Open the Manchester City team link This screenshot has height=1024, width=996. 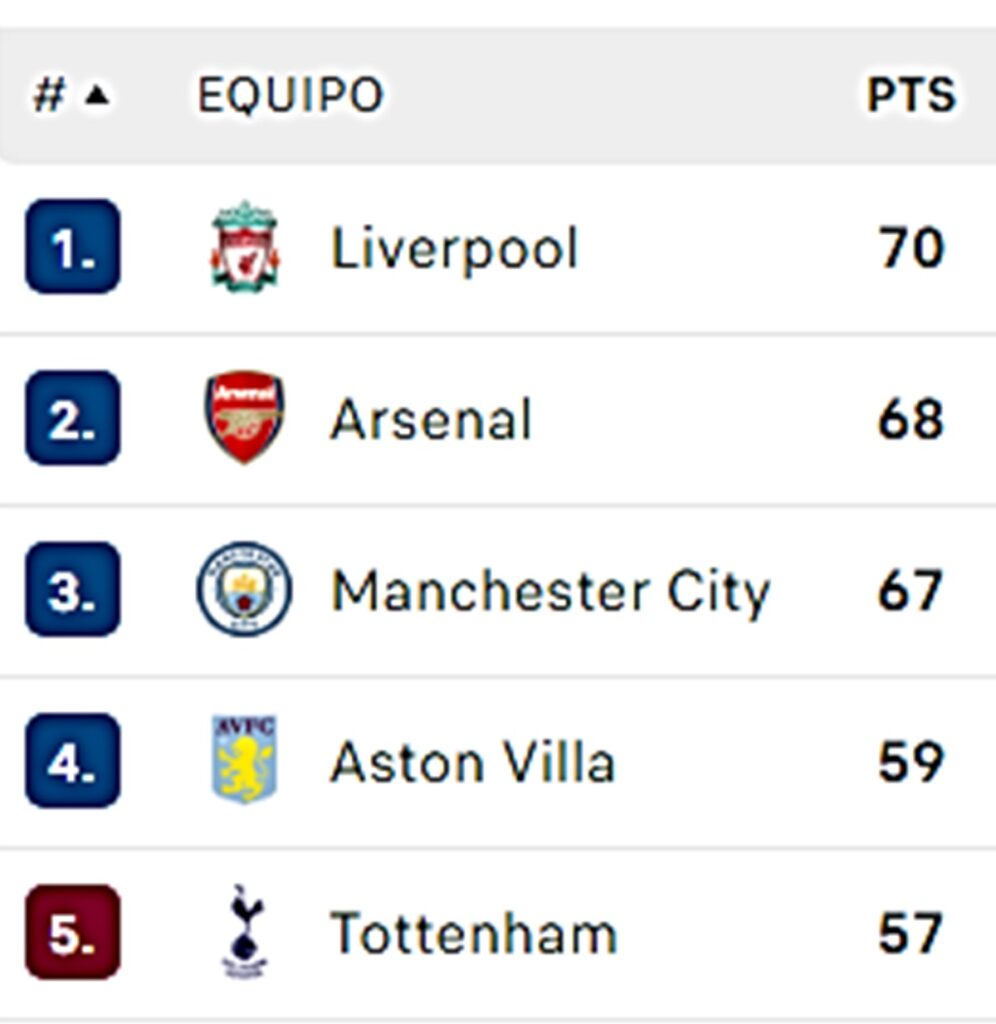(551, 592)
